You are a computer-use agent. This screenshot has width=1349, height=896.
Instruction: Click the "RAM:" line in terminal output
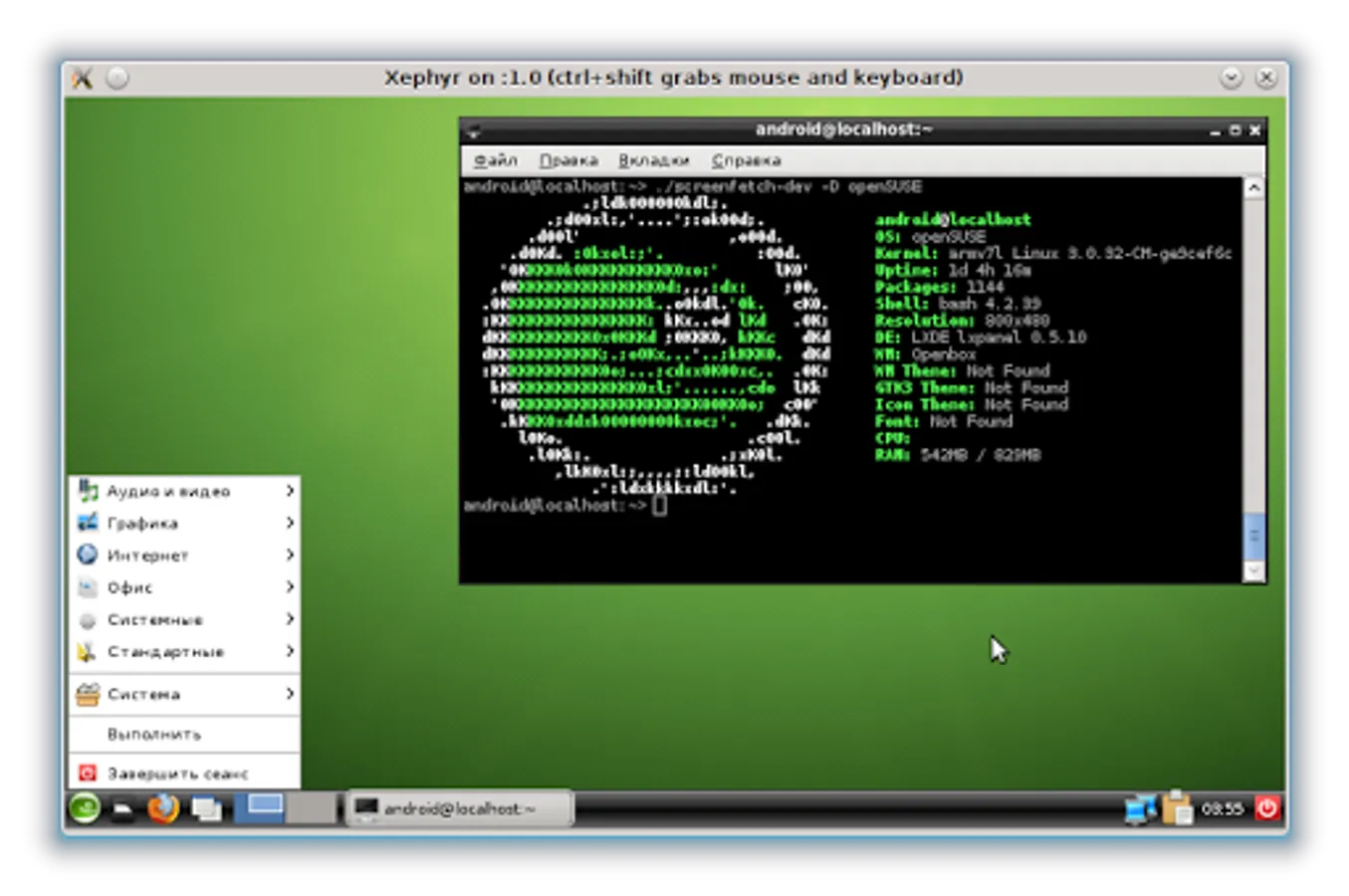(957, 455)
